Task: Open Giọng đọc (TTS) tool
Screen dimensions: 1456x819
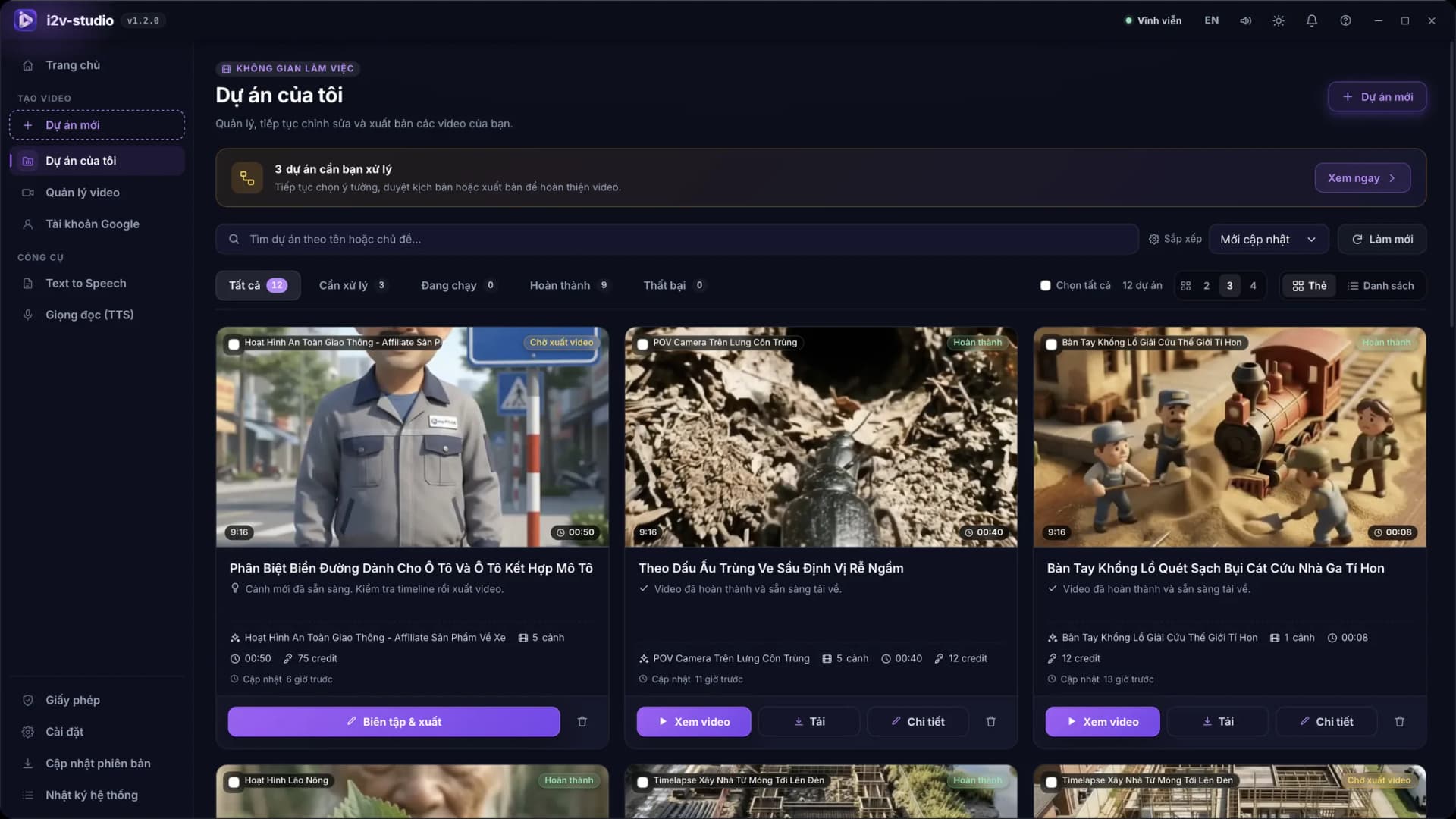Action: pos(97,315)
